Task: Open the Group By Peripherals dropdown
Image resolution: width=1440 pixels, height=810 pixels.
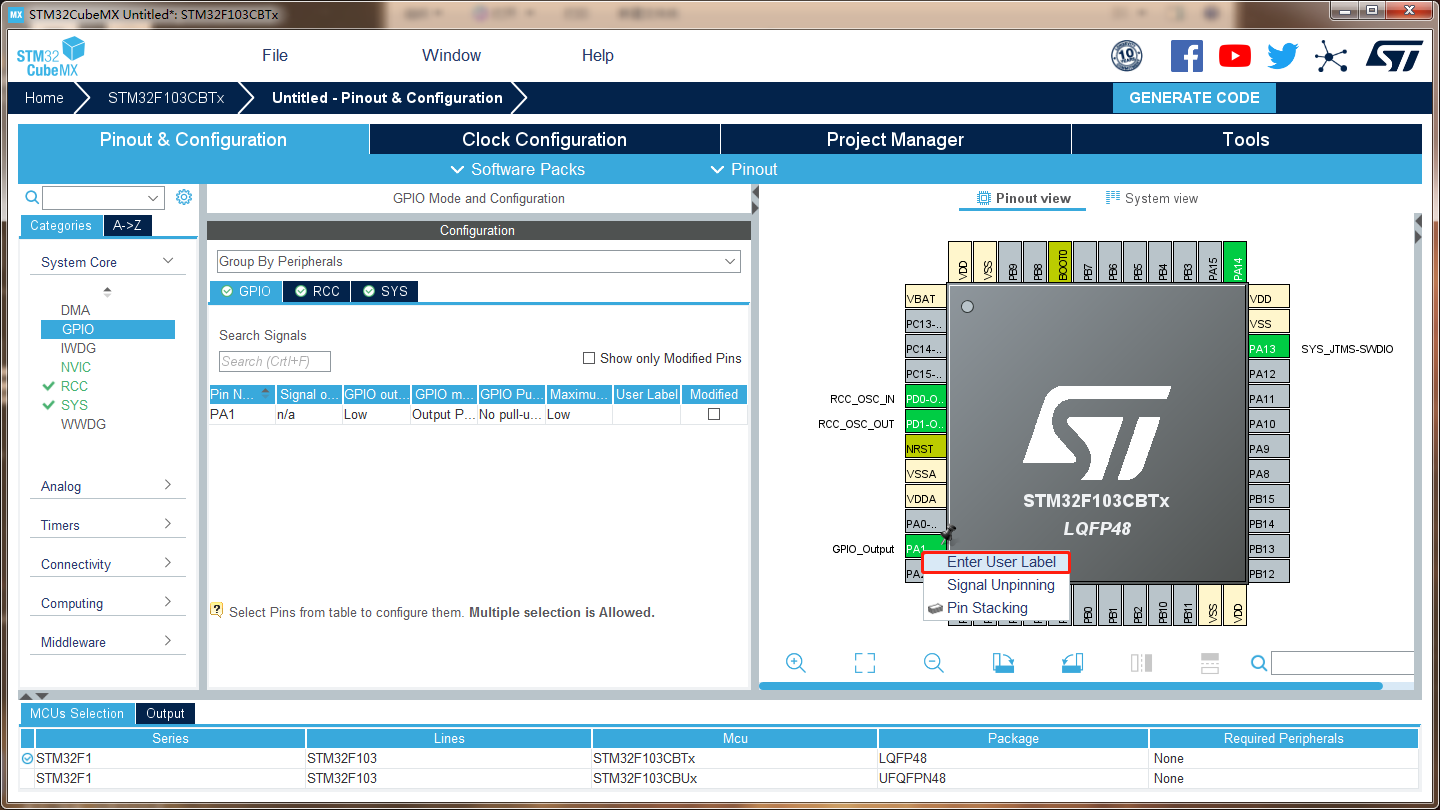Action: tap(479, 261)
